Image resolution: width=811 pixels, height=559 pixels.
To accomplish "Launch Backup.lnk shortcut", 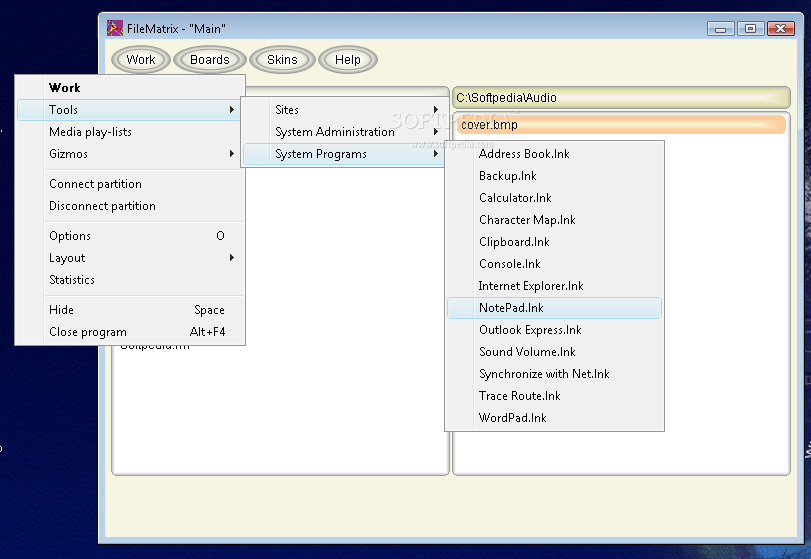I will [x=554, y=176].
